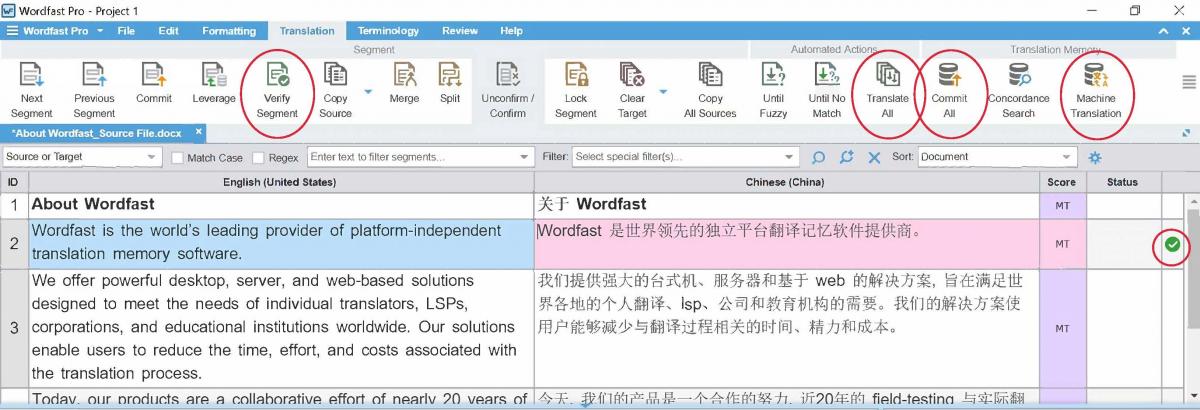Image resolution: width=1200 pixels, height=410 pixels.
Task: Go to Previous Segment
Action: point(94,89)
